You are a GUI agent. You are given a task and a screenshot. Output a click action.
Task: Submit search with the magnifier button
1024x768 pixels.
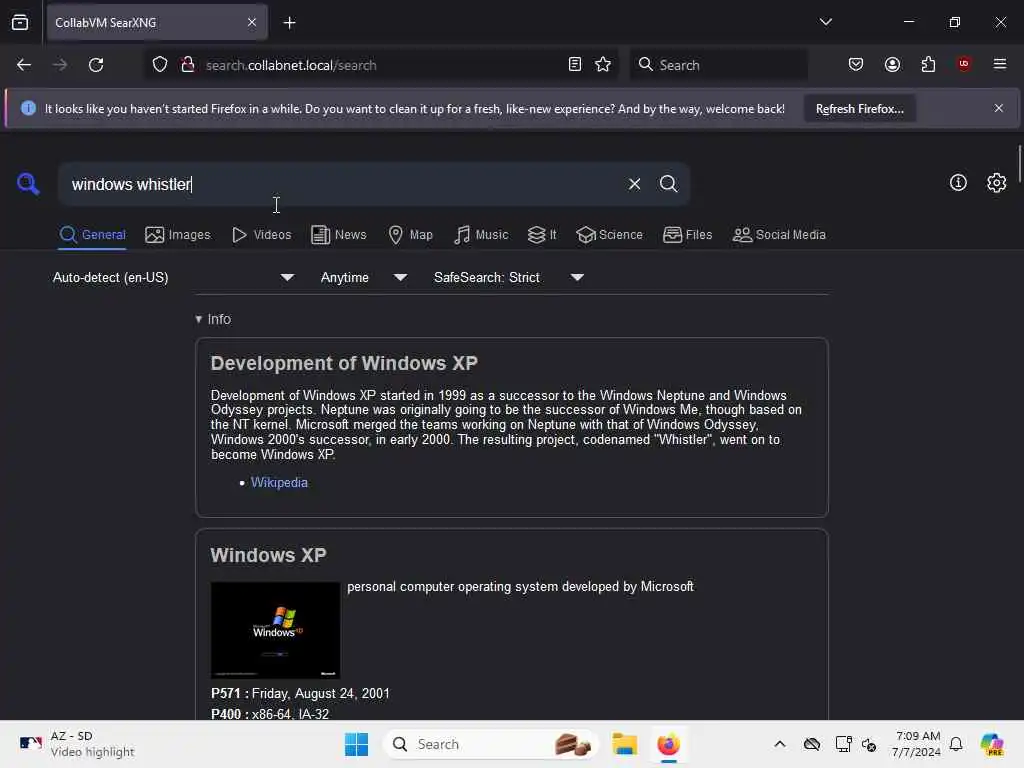coord(668,184)
